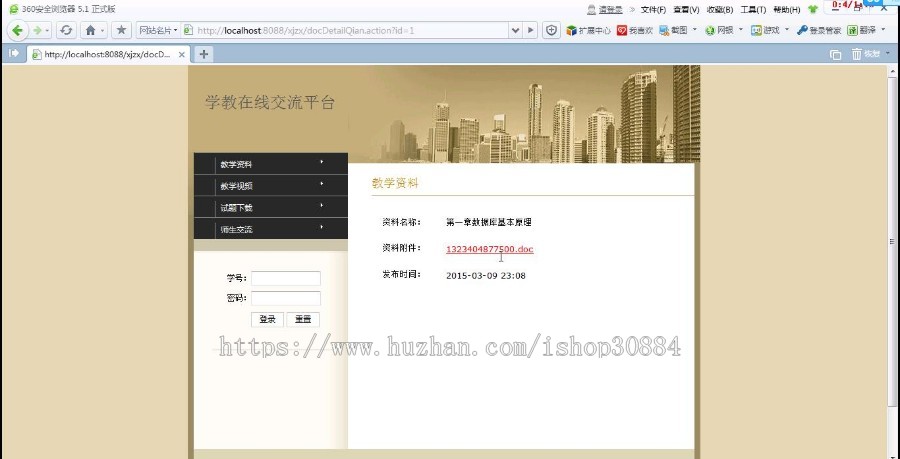
Task: Expand the 网银 dropdown arrow
Action: coord(740,29)
